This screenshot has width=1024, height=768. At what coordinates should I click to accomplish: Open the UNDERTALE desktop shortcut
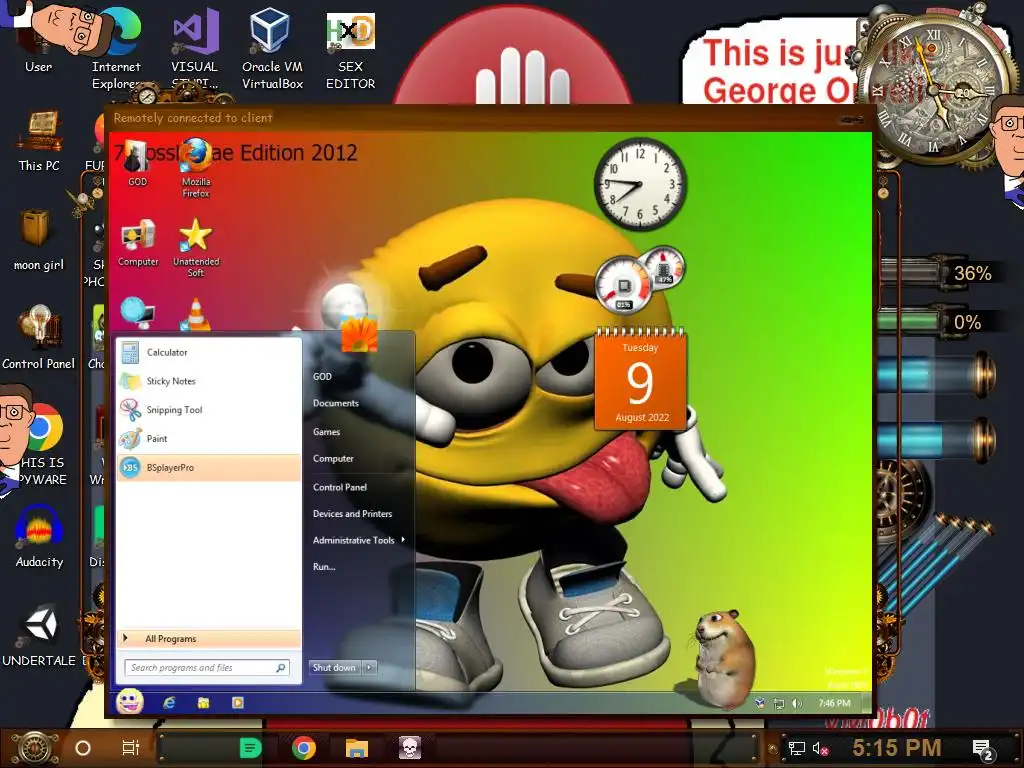[39, 635]
